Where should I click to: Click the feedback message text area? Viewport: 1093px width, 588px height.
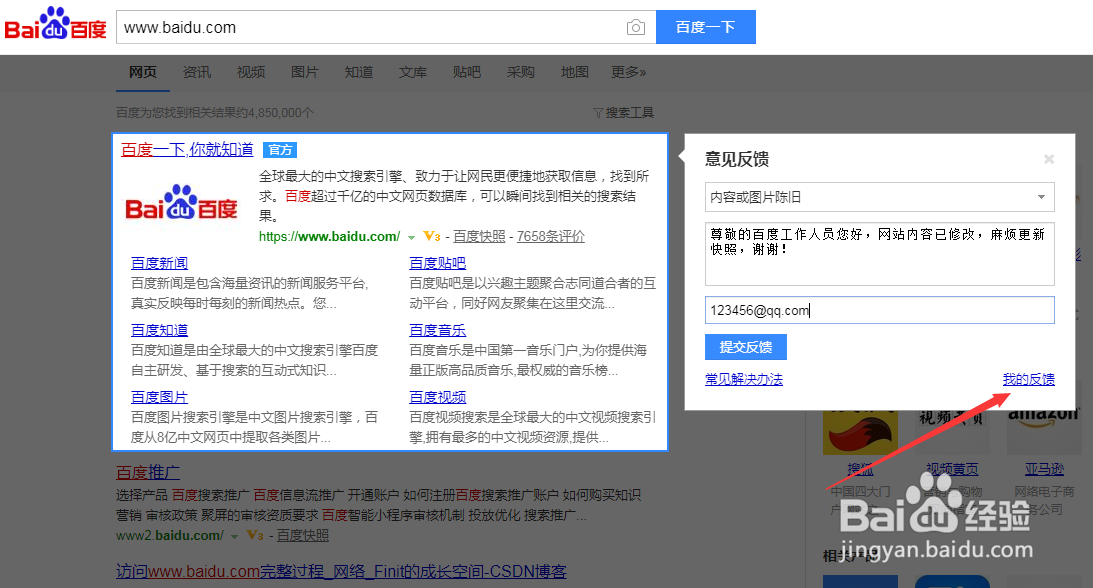[x=879, y=254]
